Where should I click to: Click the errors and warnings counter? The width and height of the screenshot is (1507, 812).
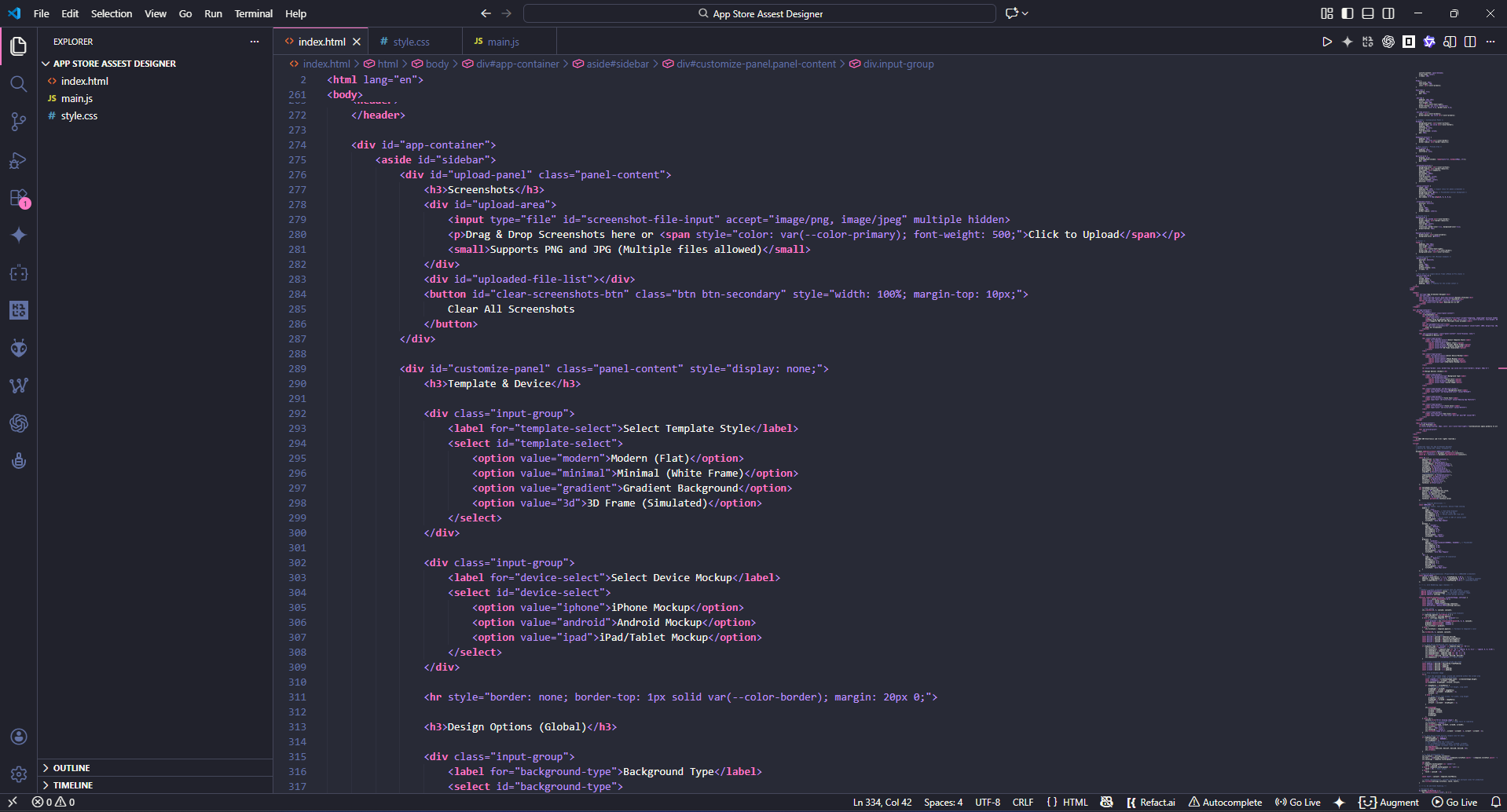(x=53, y=803)
